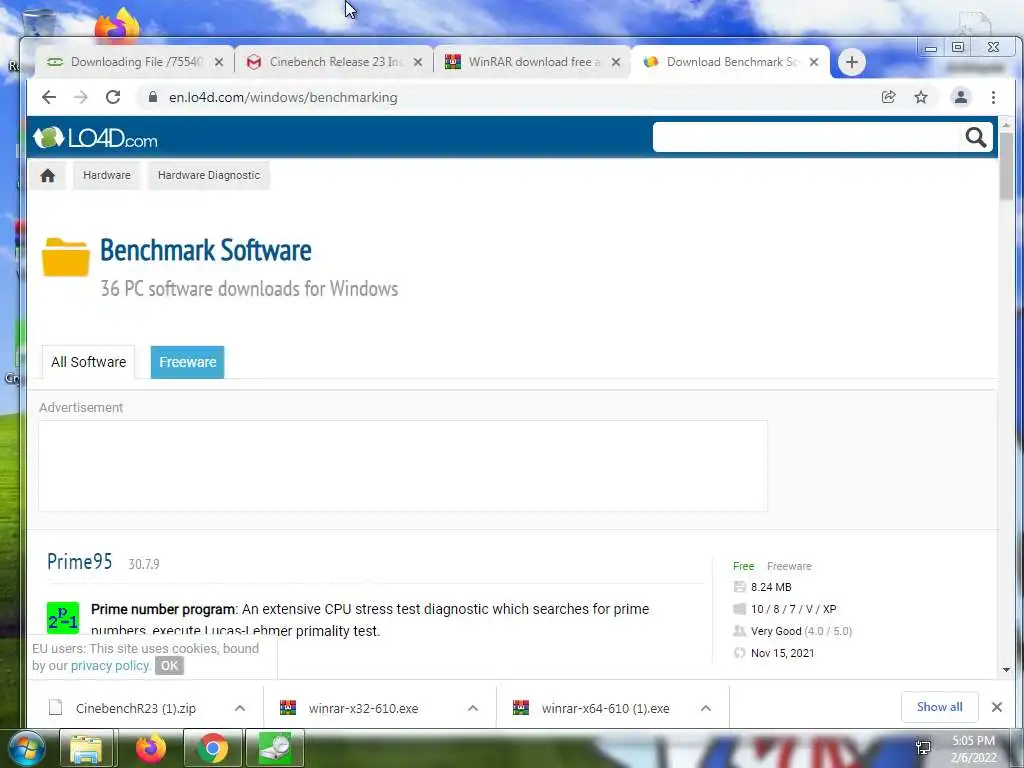
Task: Expand options for CinebenchR23 (1).zip download
Action: 240,708
